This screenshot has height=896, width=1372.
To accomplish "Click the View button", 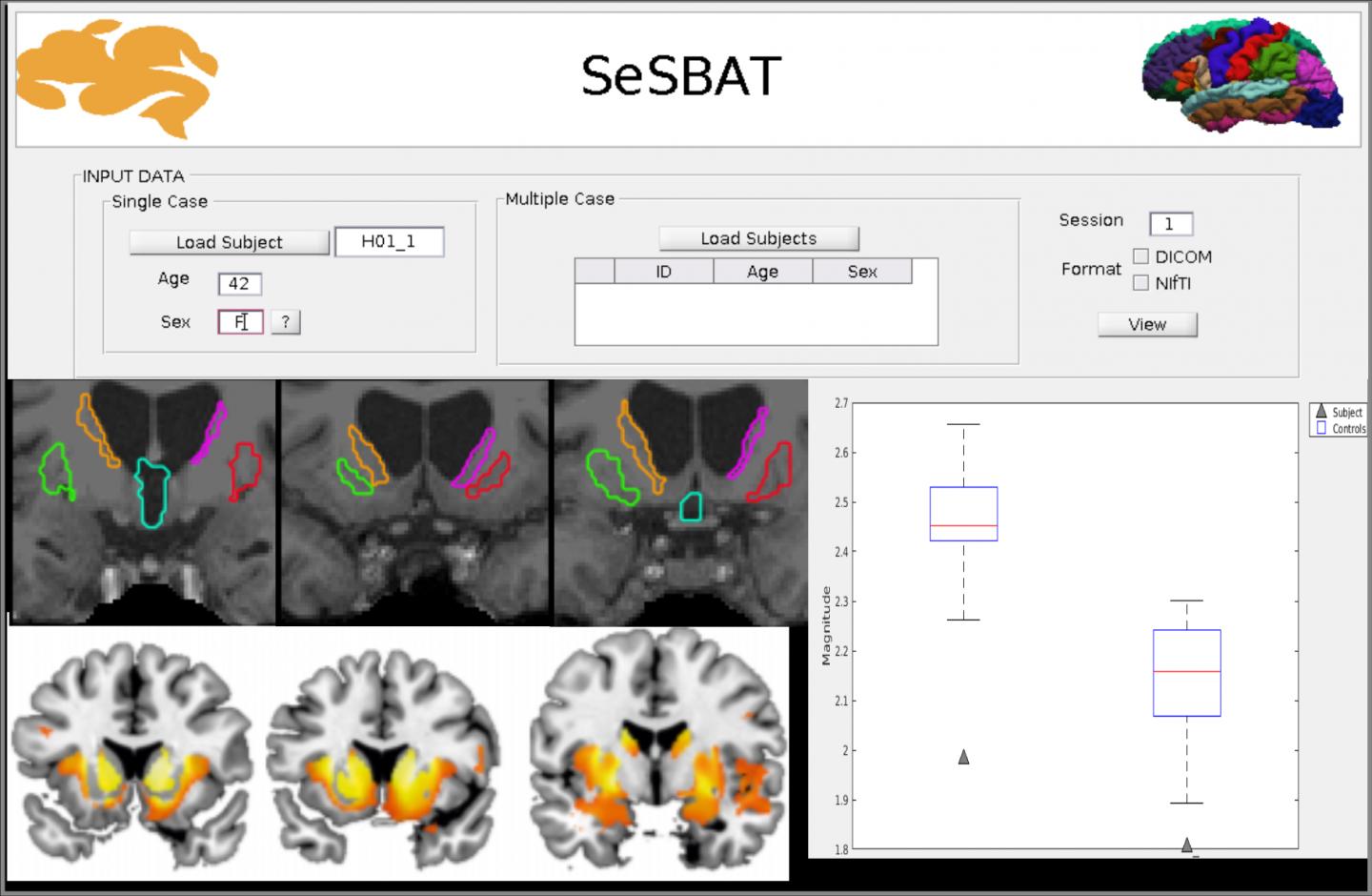I will 1147,324.
